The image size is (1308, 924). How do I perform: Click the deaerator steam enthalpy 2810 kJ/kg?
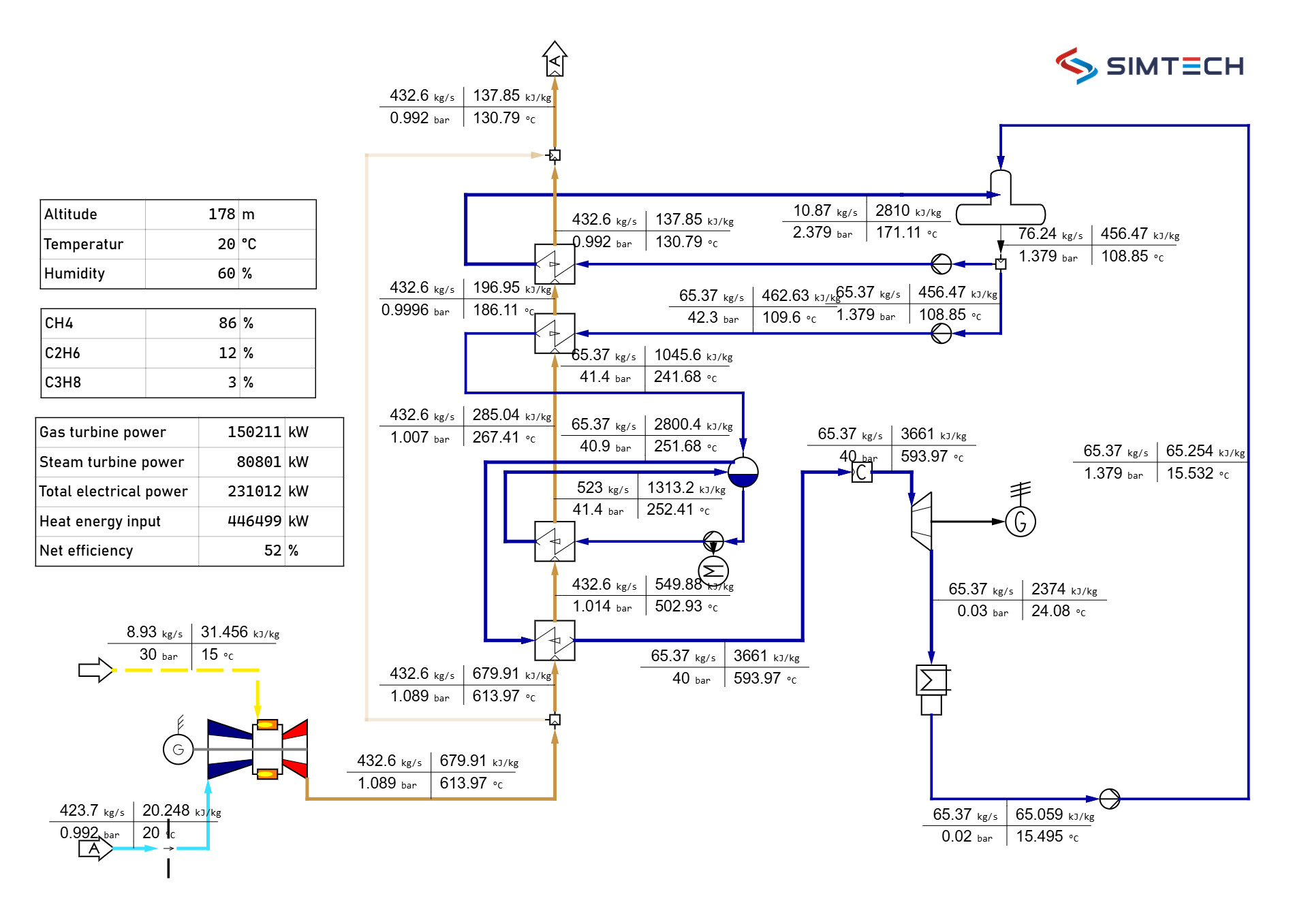point(908,211)
